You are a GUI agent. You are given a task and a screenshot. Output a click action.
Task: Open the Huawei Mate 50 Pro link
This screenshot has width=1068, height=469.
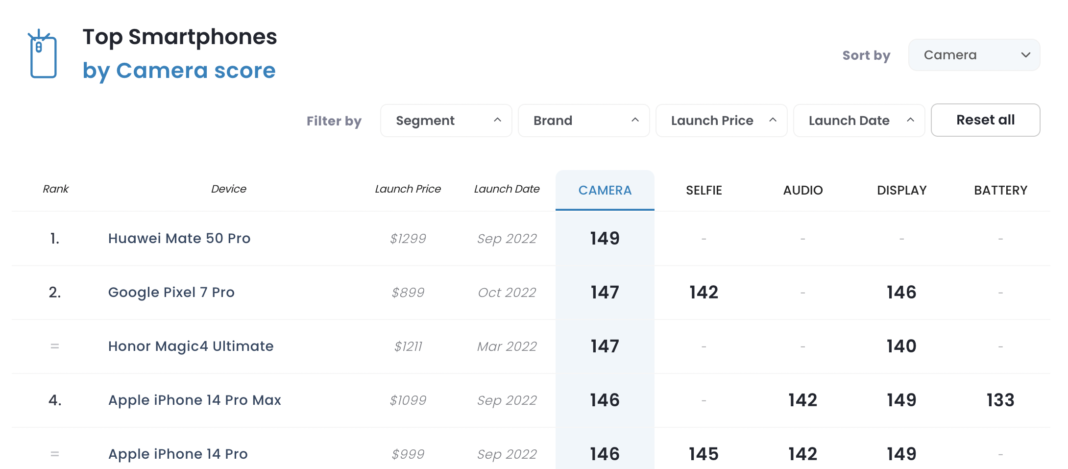(x=179, y=239)
